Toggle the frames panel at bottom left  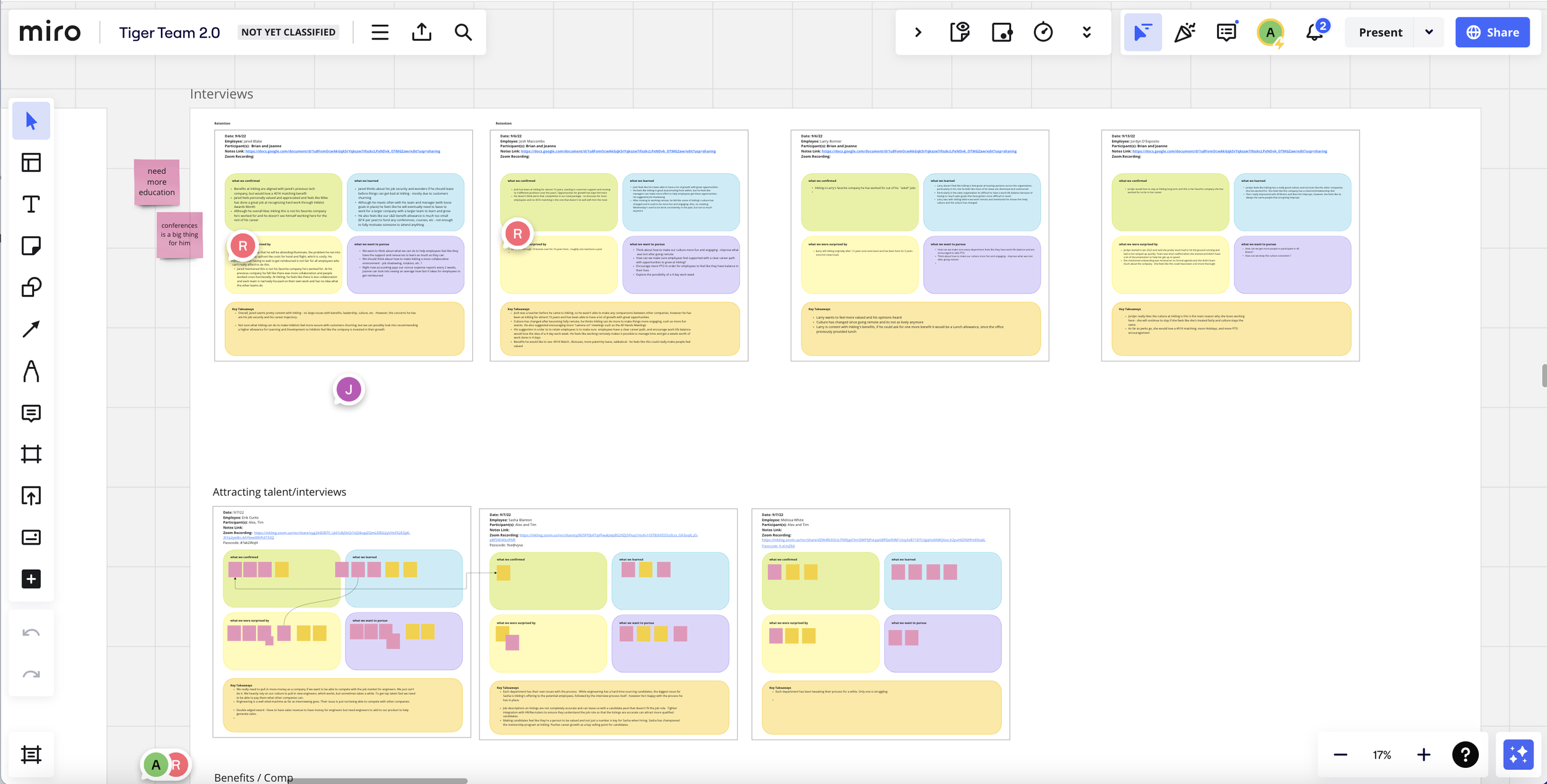[31, 754]
